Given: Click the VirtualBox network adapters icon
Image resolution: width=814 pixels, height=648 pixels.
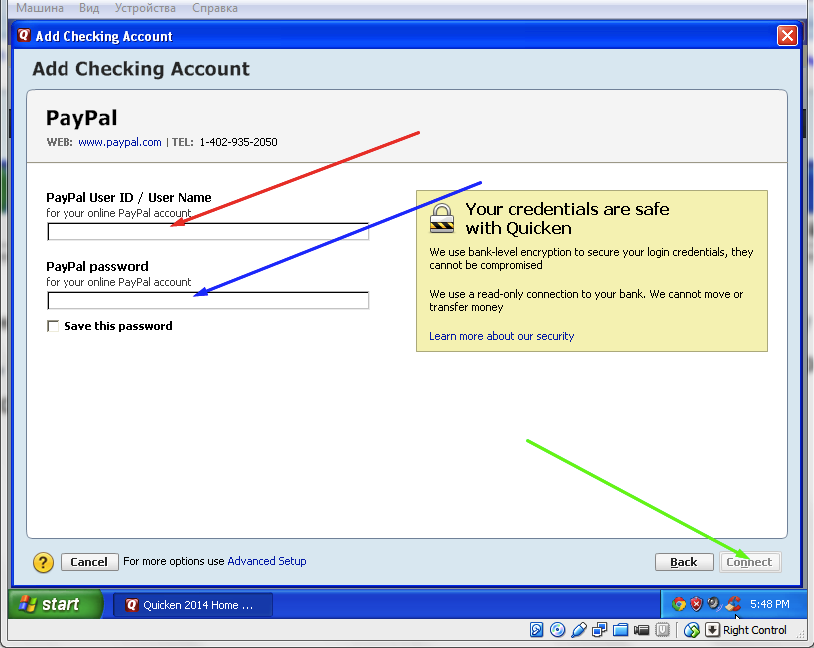Looking at the screenshot, I should pyautogui.click(x=600, y=630).
